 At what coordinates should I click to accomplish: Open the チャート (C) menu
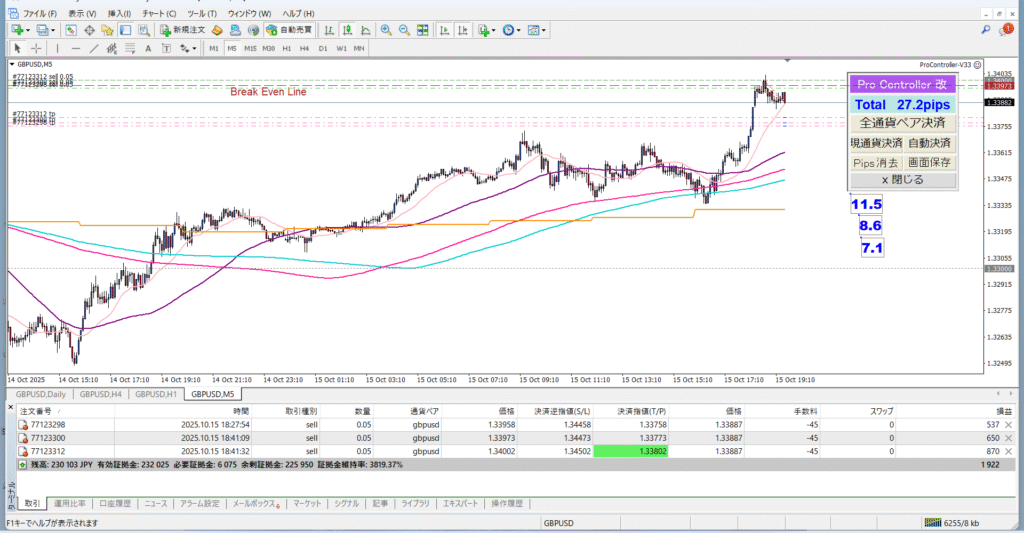pos(157,14)
